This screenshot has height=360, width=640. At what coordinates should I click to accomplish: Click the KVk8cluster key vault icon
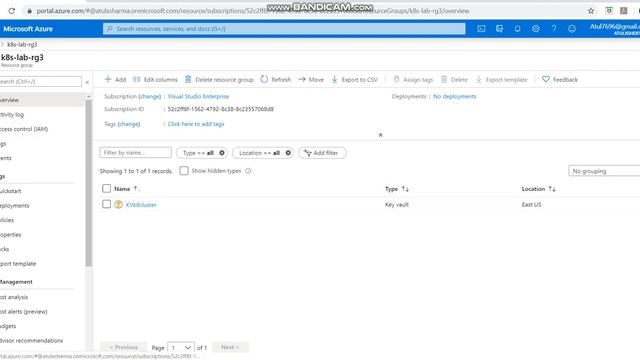coord(118,204)
